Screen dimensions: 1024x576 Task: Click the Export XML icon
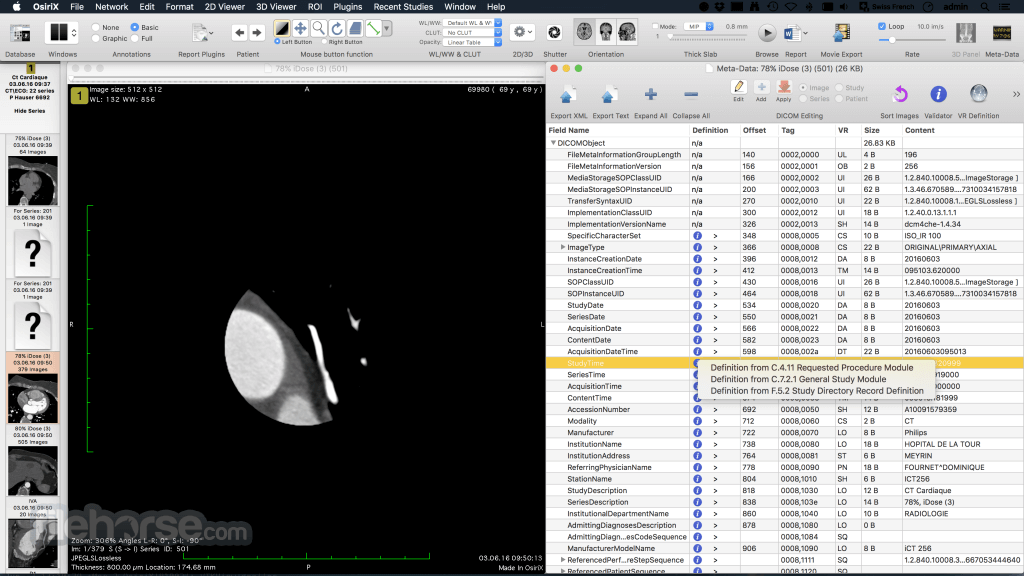(567, 95)
